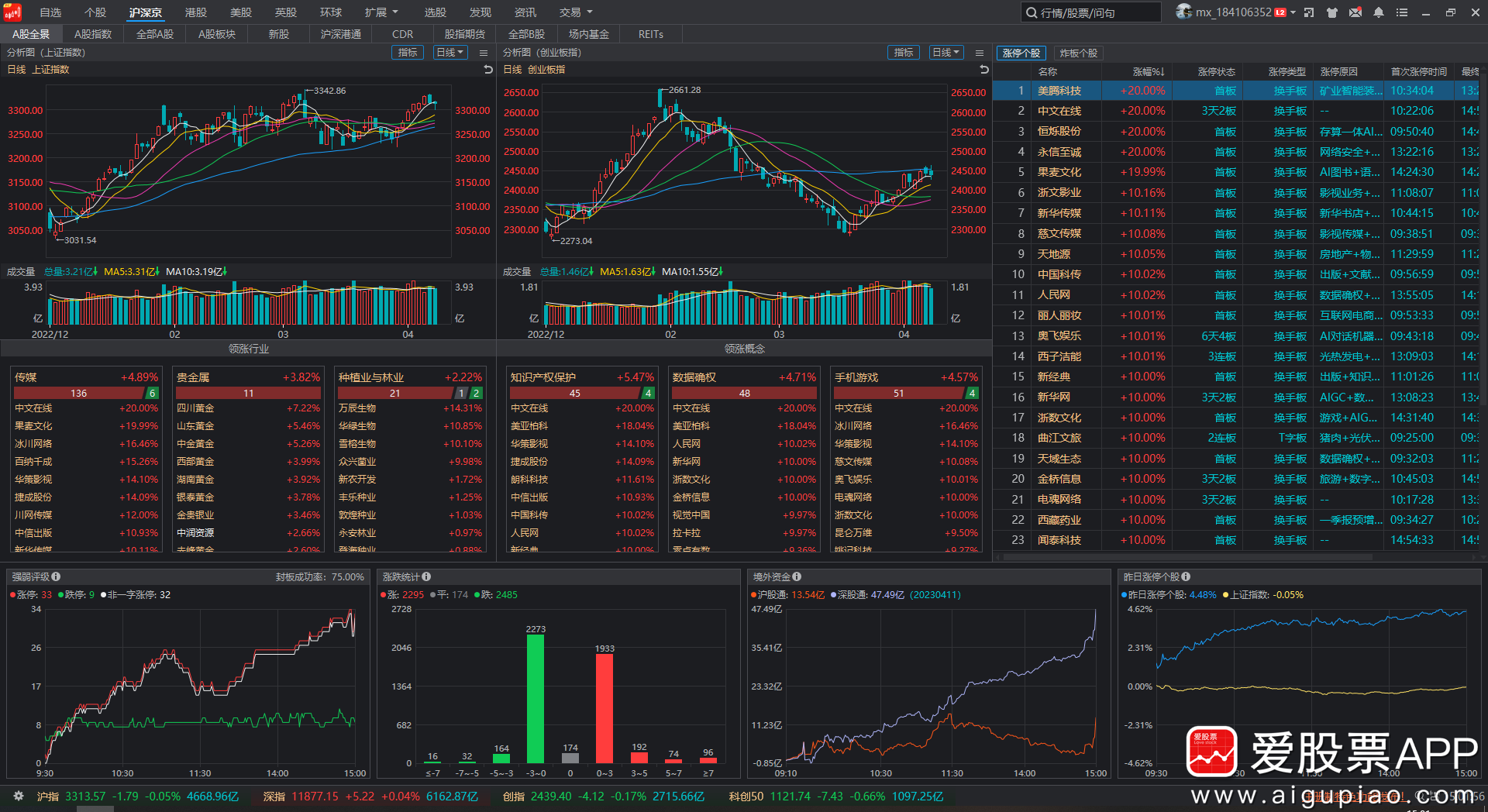Image resolution: width=1488 pixels, height=812 pixels.
Task: Sort table by 涨幅% column header
Action: (1147, 71)
